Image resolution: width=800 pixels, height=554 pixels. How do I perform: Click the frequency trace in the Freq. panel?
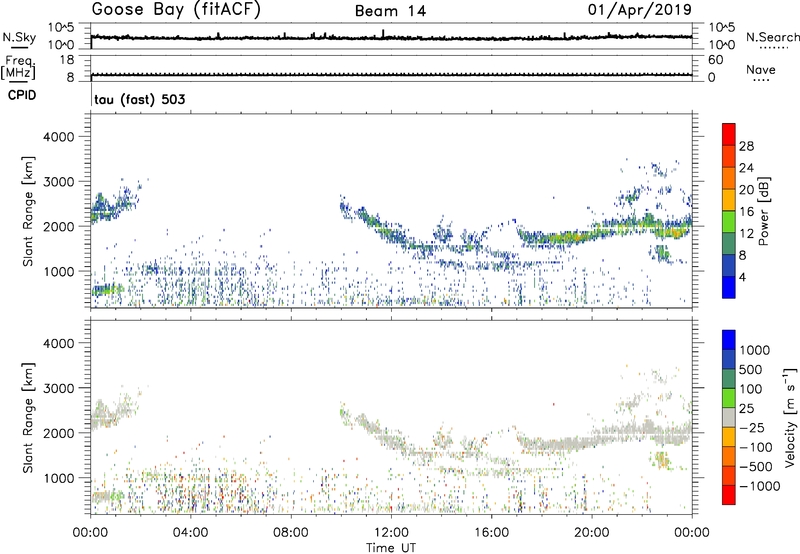(x=391, y=74)
